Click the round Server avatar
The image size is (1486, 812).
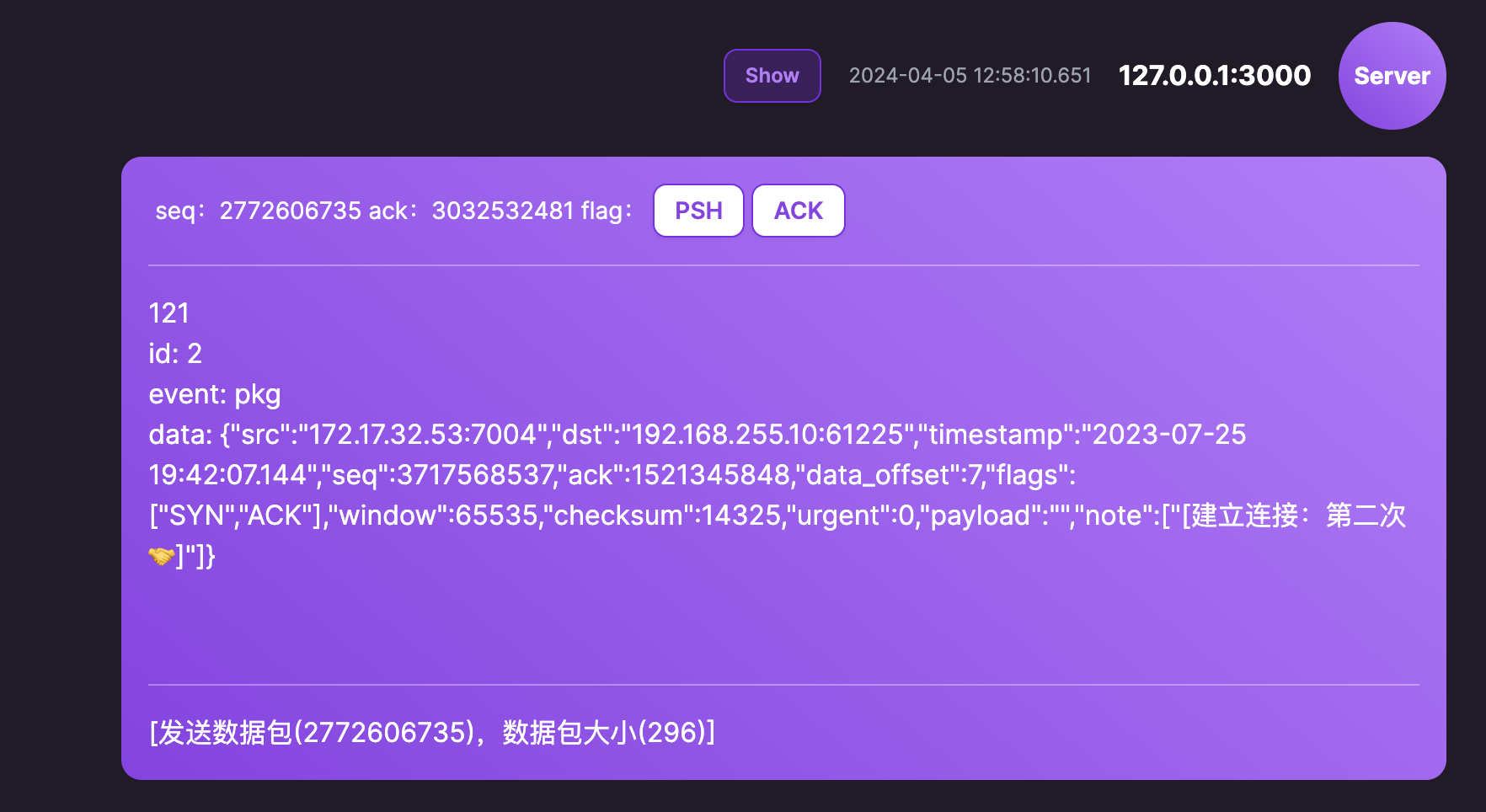tap(1392, 76)
